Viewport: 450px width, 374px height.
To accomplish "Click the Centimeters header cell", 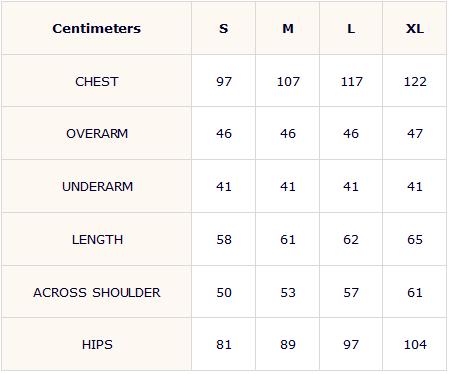I will pos(97,28).
